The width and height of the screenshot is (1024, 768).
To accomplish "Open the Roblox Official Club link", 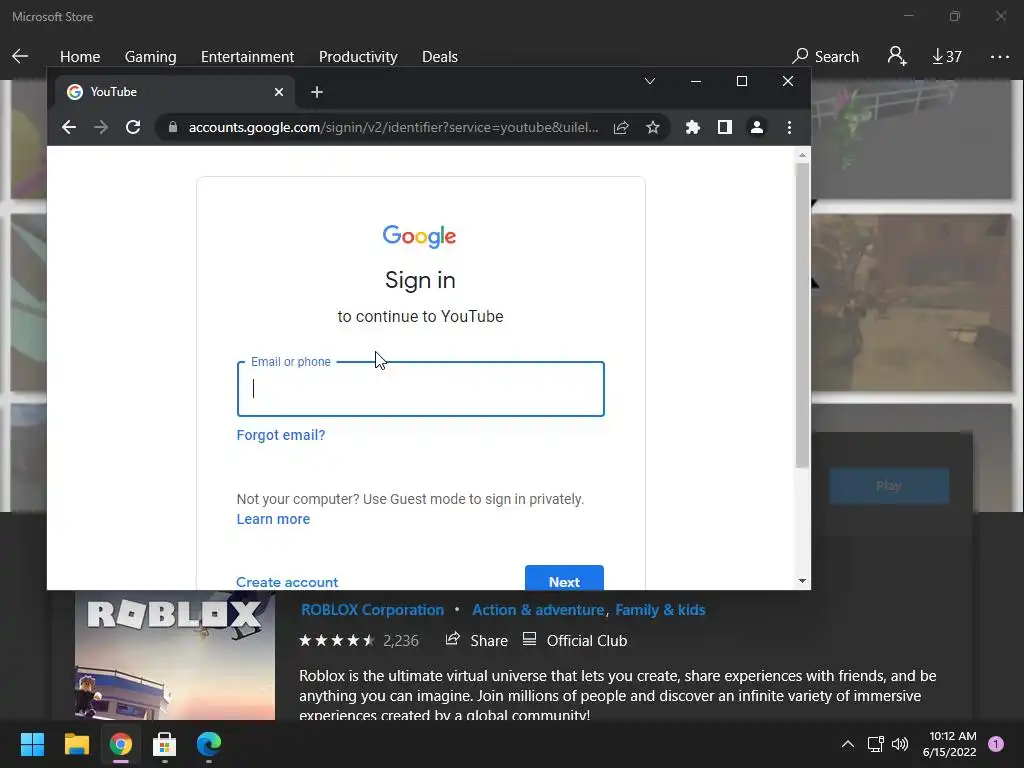I will click(575, 641).
